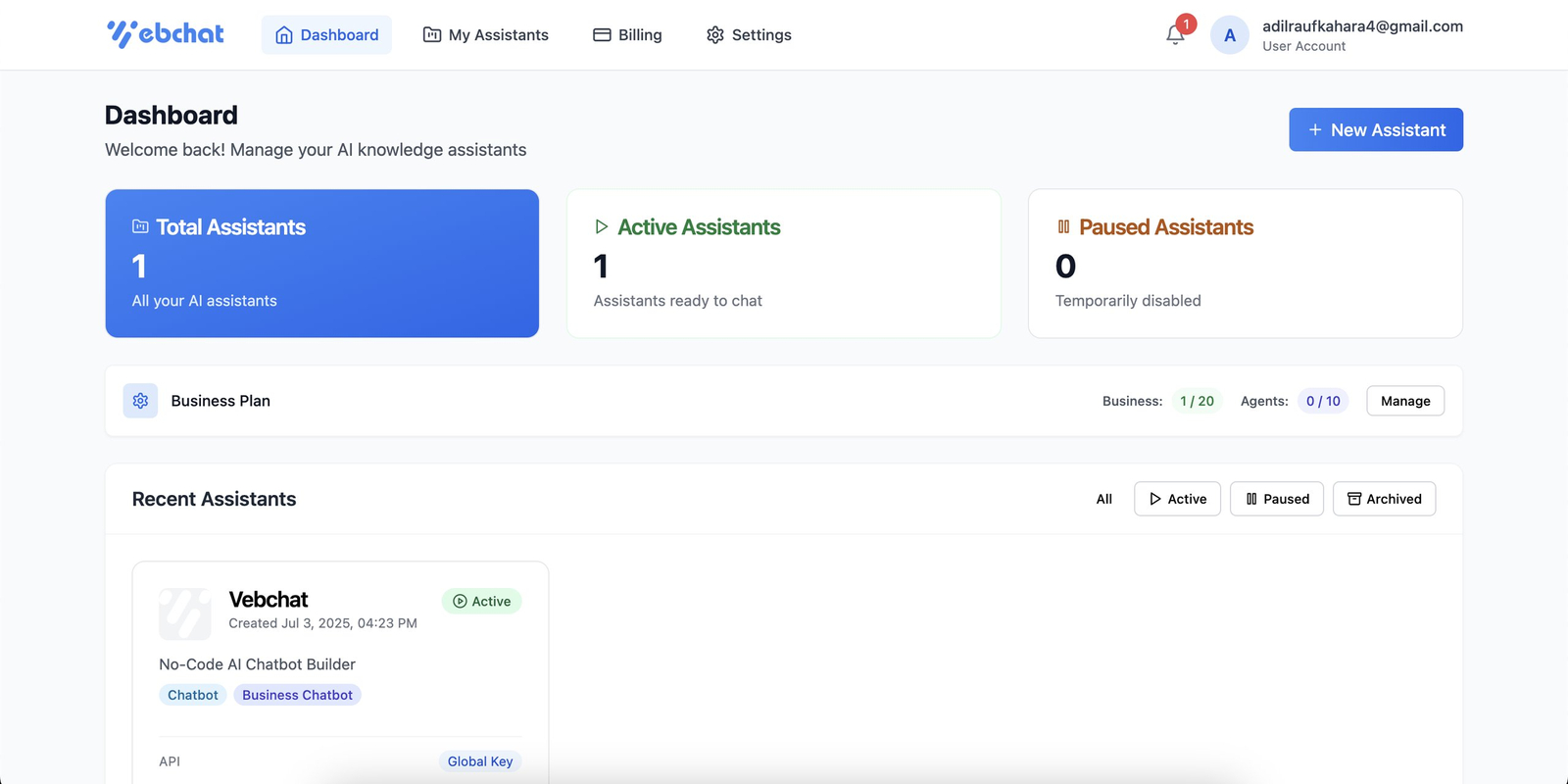Image resolution: width=1568 pixels, height=784 pixels.
Task: Create a New Assistant
Action: coord(1376,129)
